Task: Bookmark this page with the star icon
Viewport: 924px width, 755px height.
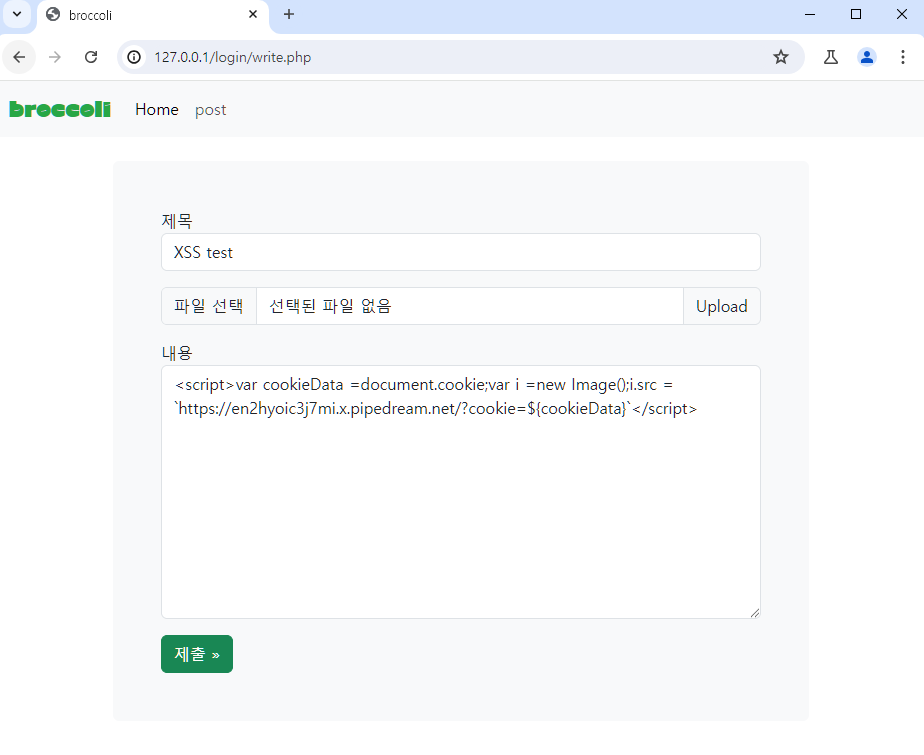Action: point(781,57)
